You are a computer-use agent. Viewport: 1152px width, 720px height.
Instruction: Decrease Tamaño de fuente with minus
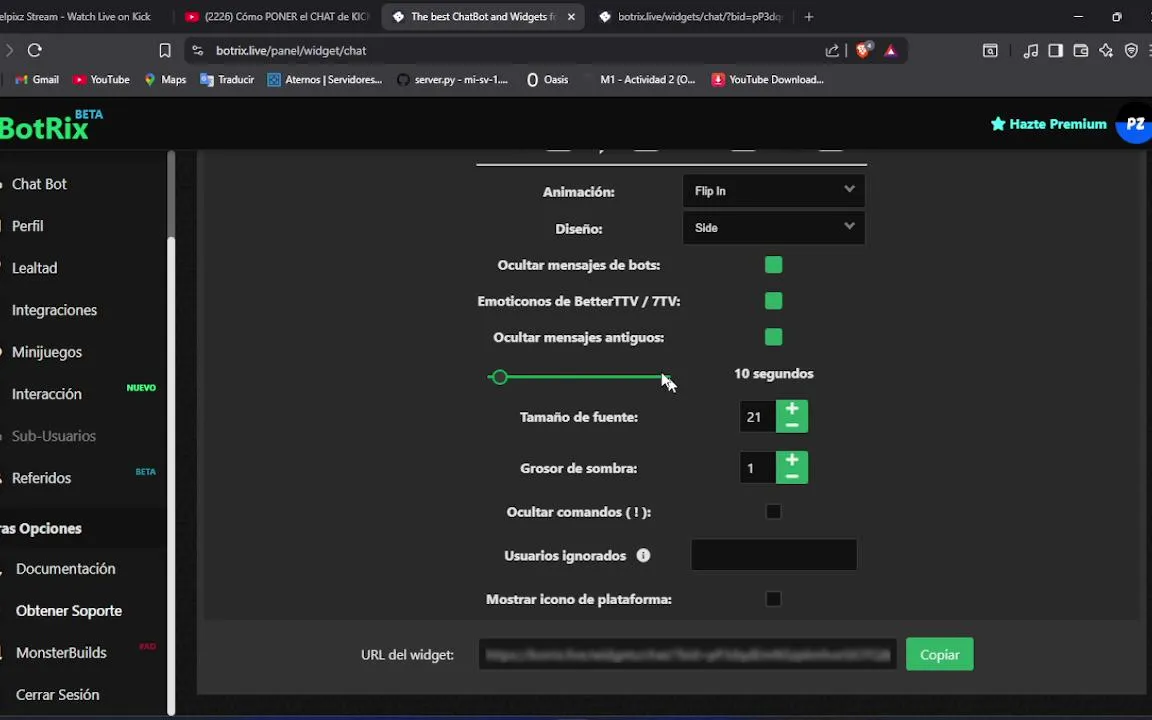(x=792, y=425)
